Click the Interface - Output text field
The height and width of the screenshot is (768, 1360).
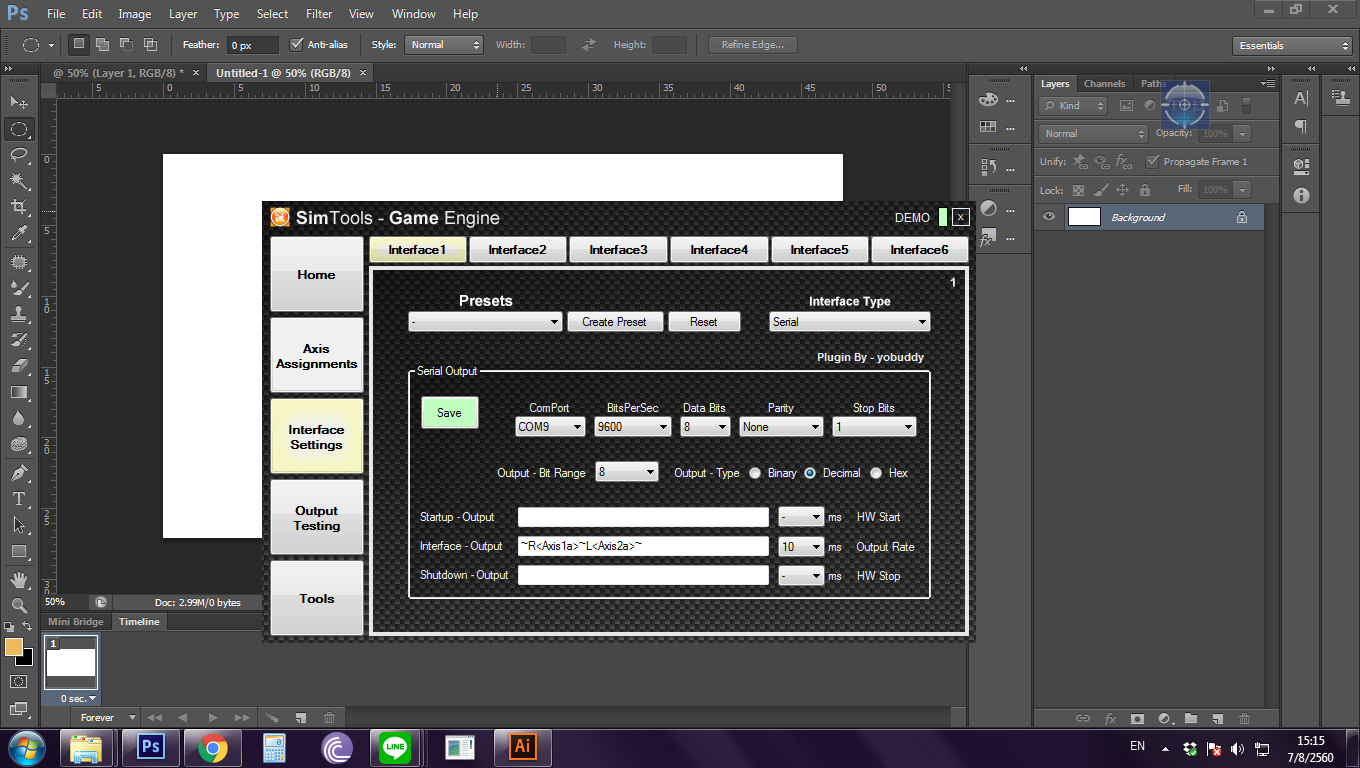click(643, 546)
